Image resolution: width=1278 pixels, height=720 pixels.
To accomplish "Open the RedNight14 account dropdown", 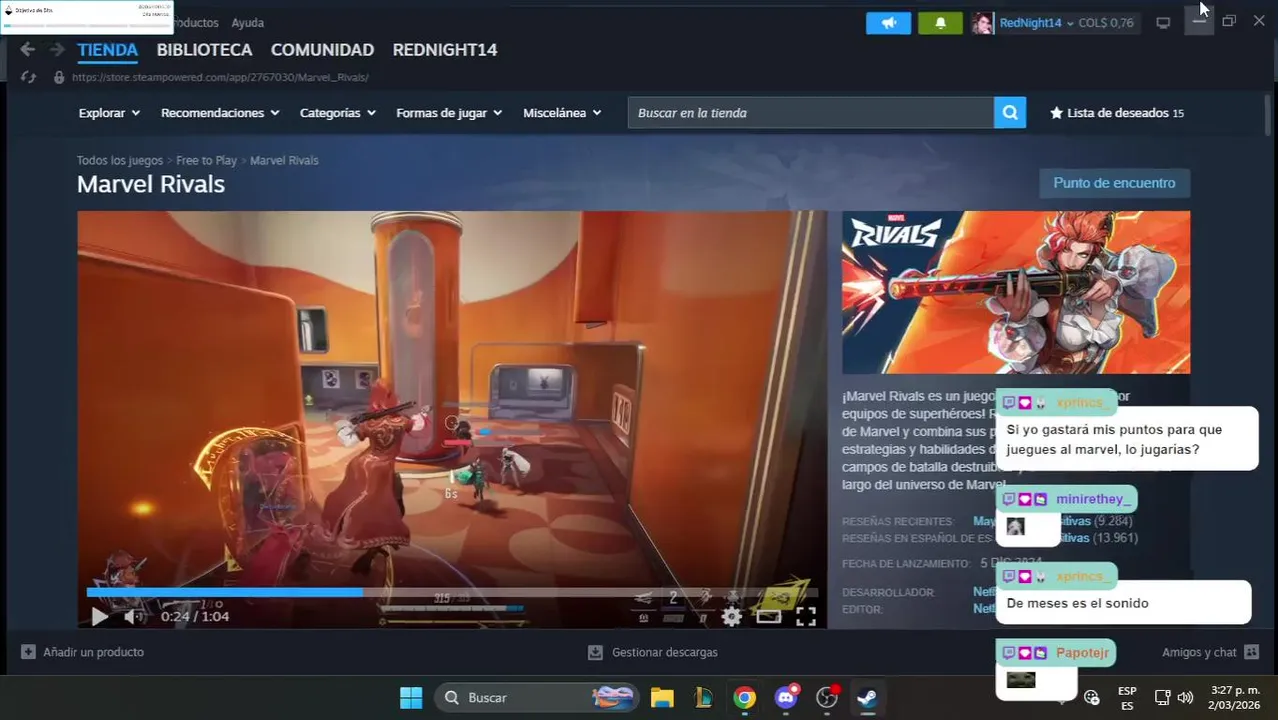I will [x=1037, y=23].
